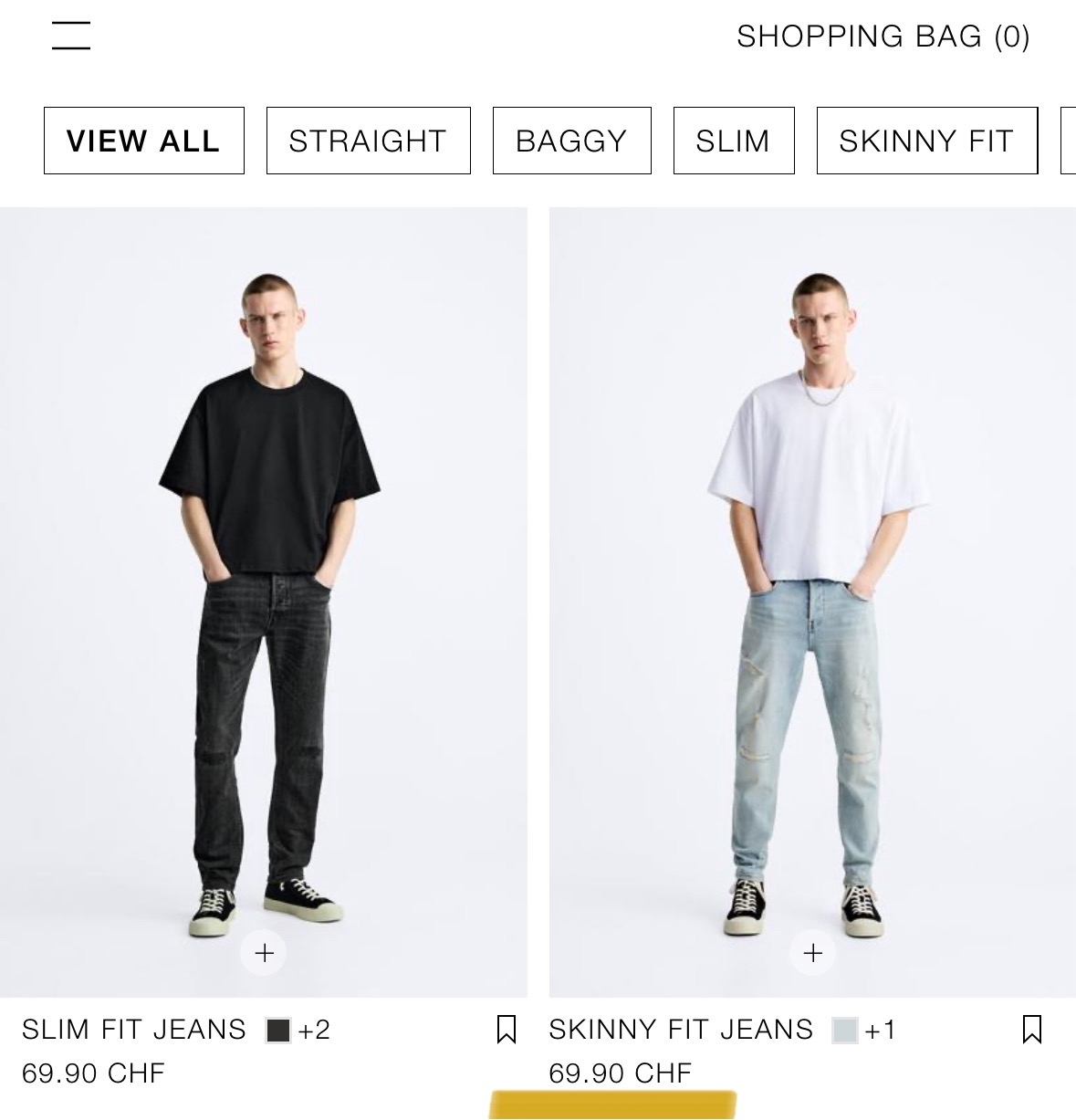Filter jeans by Baggy fit

[571, 141]
